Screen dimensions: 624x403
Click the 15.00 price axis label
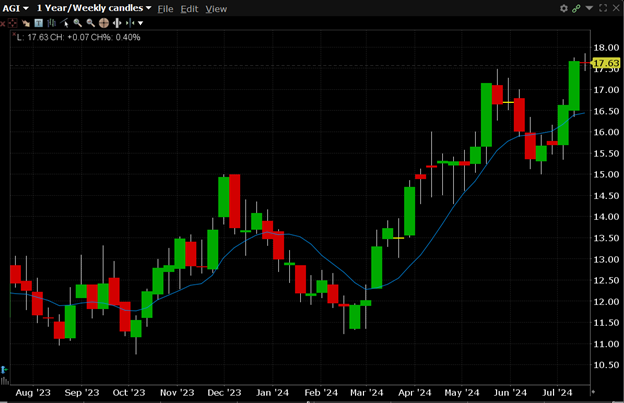click(x=606, y=175)
